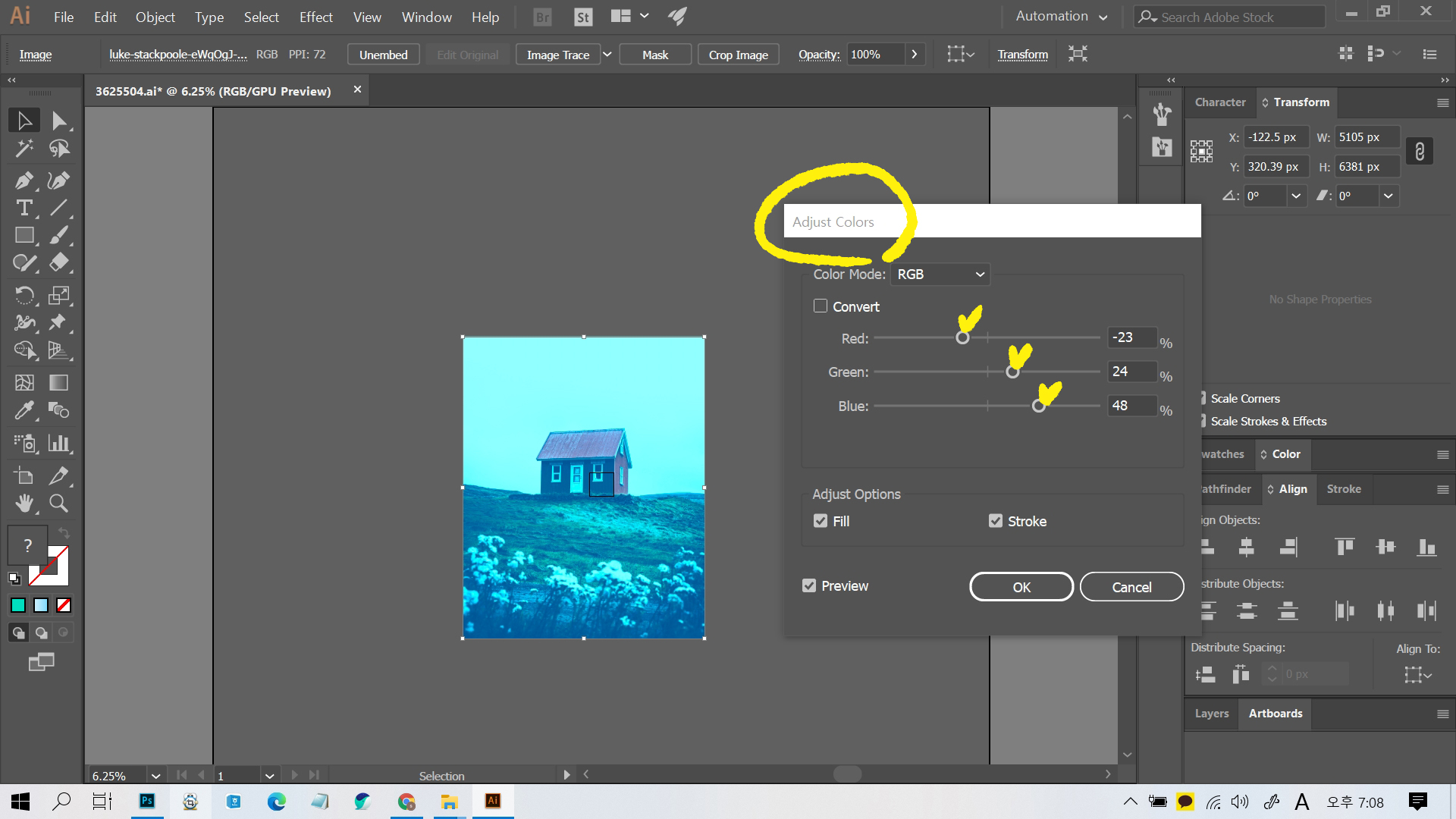
Task: Select the Type tool
Action: click(24, 208)
